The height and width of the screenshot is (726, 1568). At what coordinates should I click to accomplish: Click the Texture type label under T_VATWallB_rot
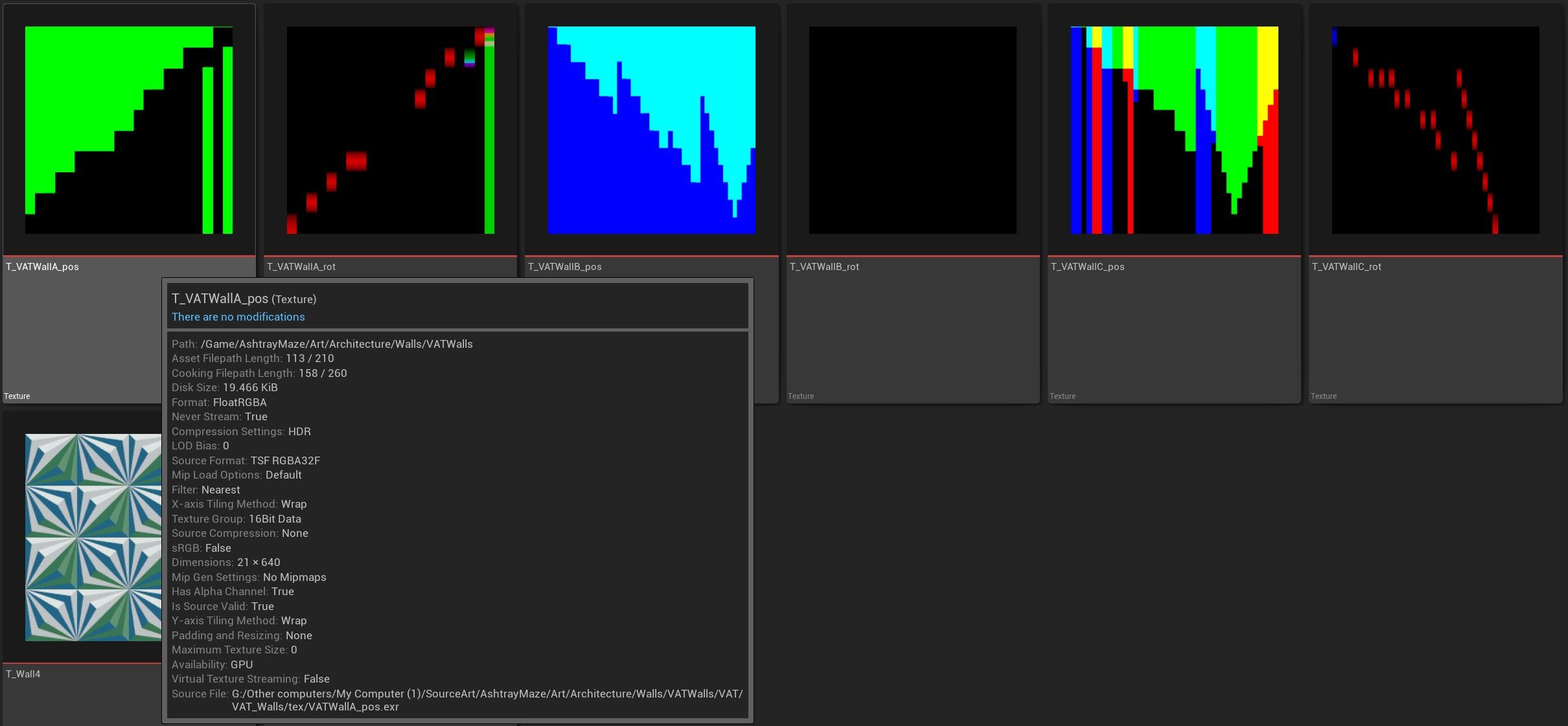[x=801, y=396]
